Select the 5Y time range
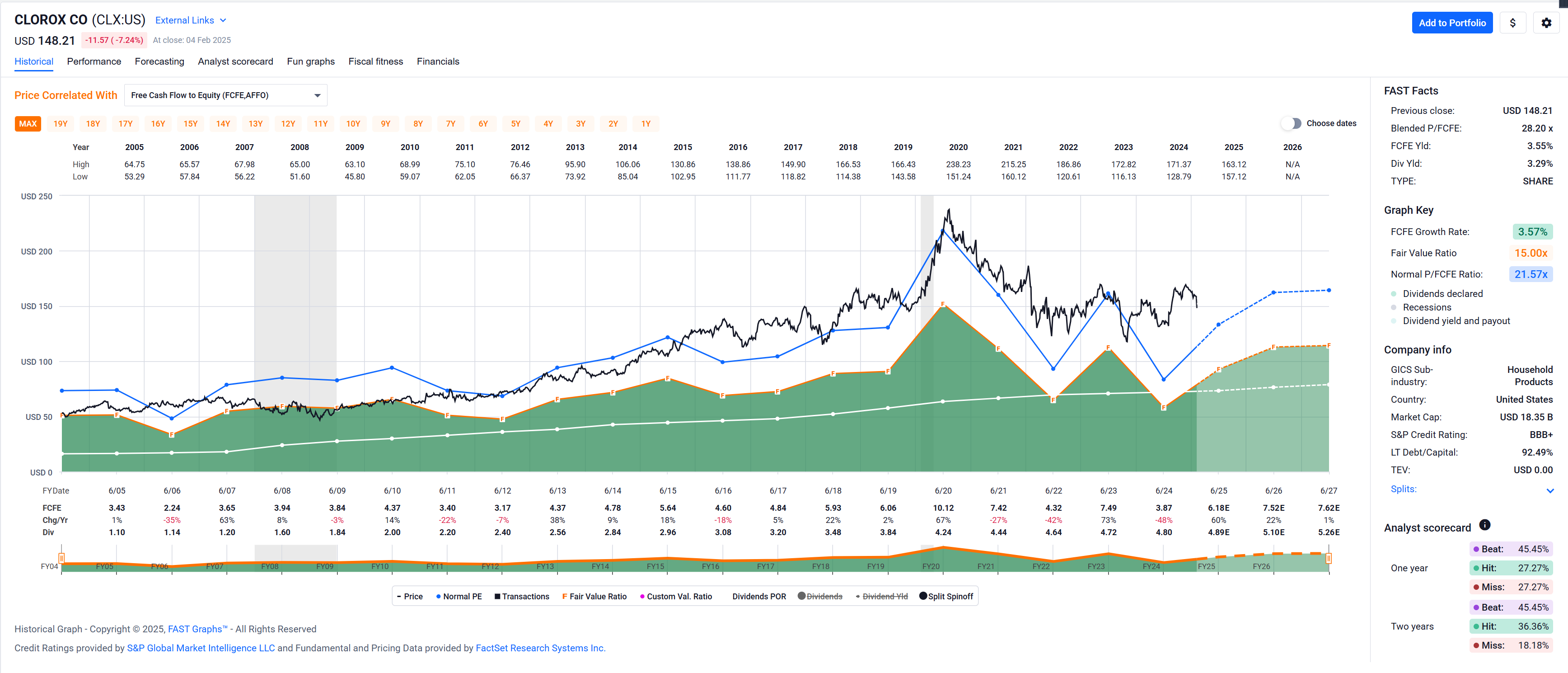1568x673 pixels. pos(515,124)
